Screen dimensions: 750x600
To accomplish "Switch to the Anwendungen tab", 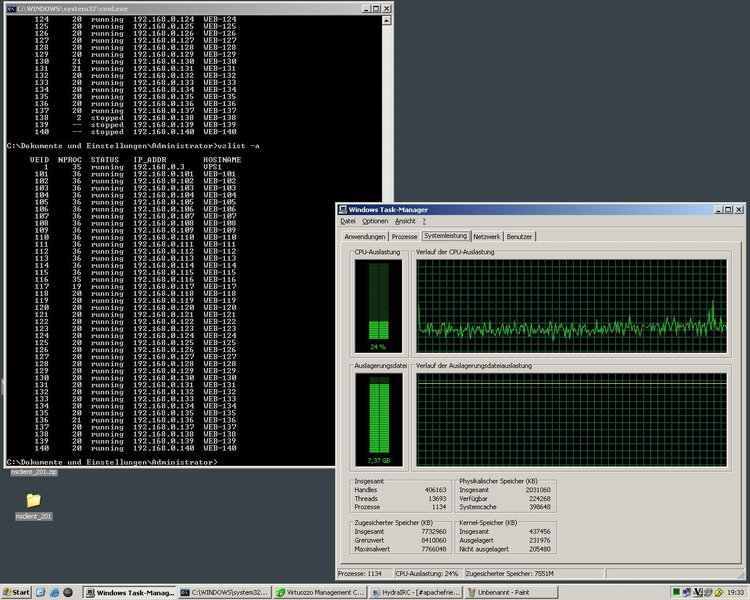I will [x=365, y=237].
